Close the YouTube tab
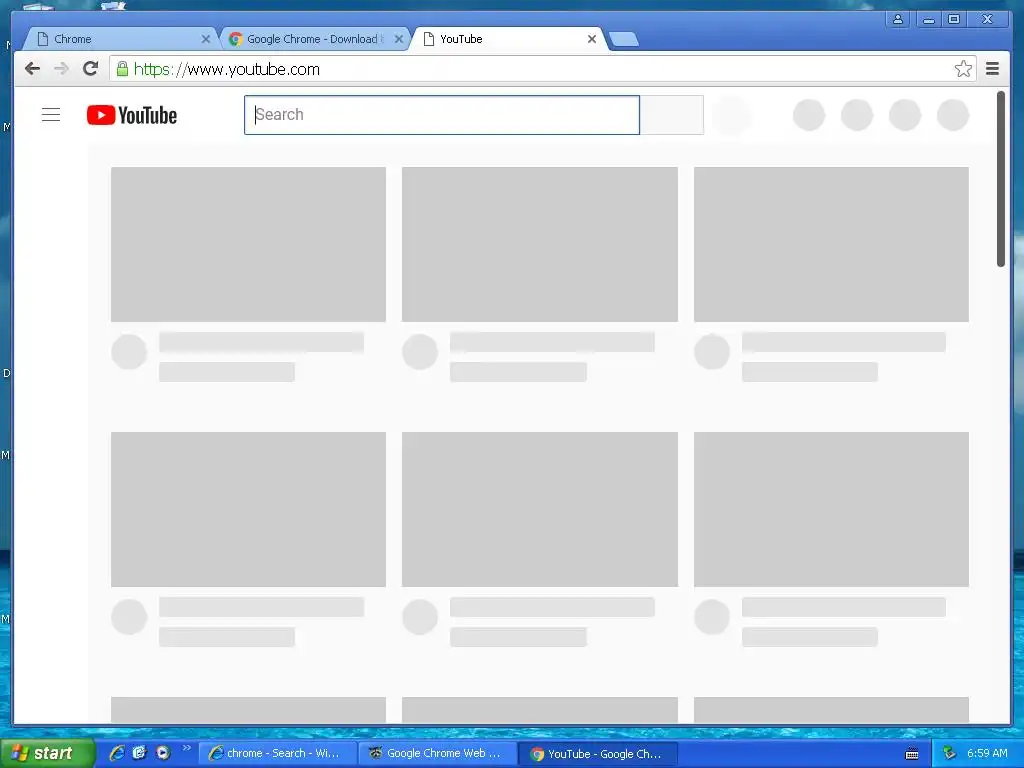Viewport: 1024px width, 768px height. [592, 39]
